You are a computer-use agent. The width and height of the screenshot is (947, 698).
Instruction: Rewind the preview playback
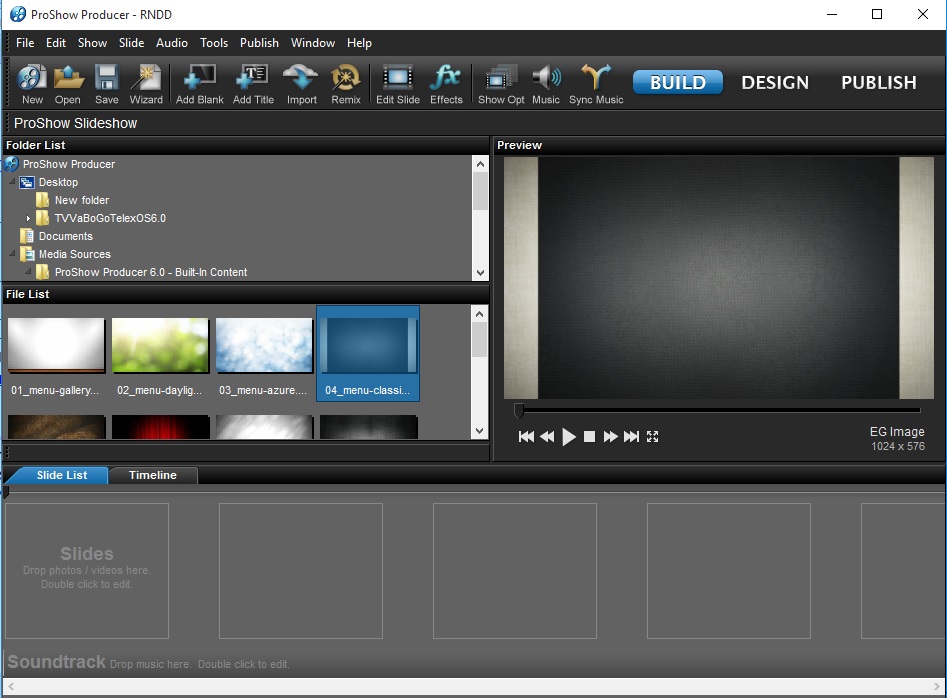tap(547, 437)
